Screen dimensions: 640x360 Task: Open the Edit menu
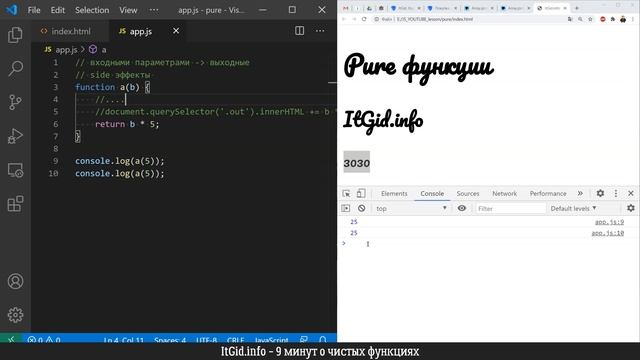pos(58,10)
